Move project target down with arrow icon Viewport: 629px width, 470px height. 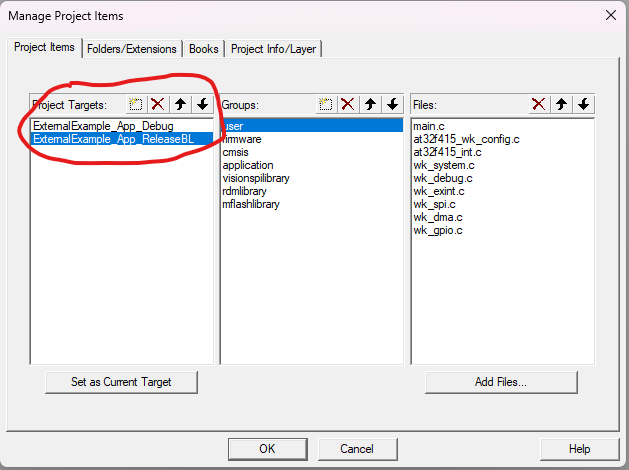202,104
